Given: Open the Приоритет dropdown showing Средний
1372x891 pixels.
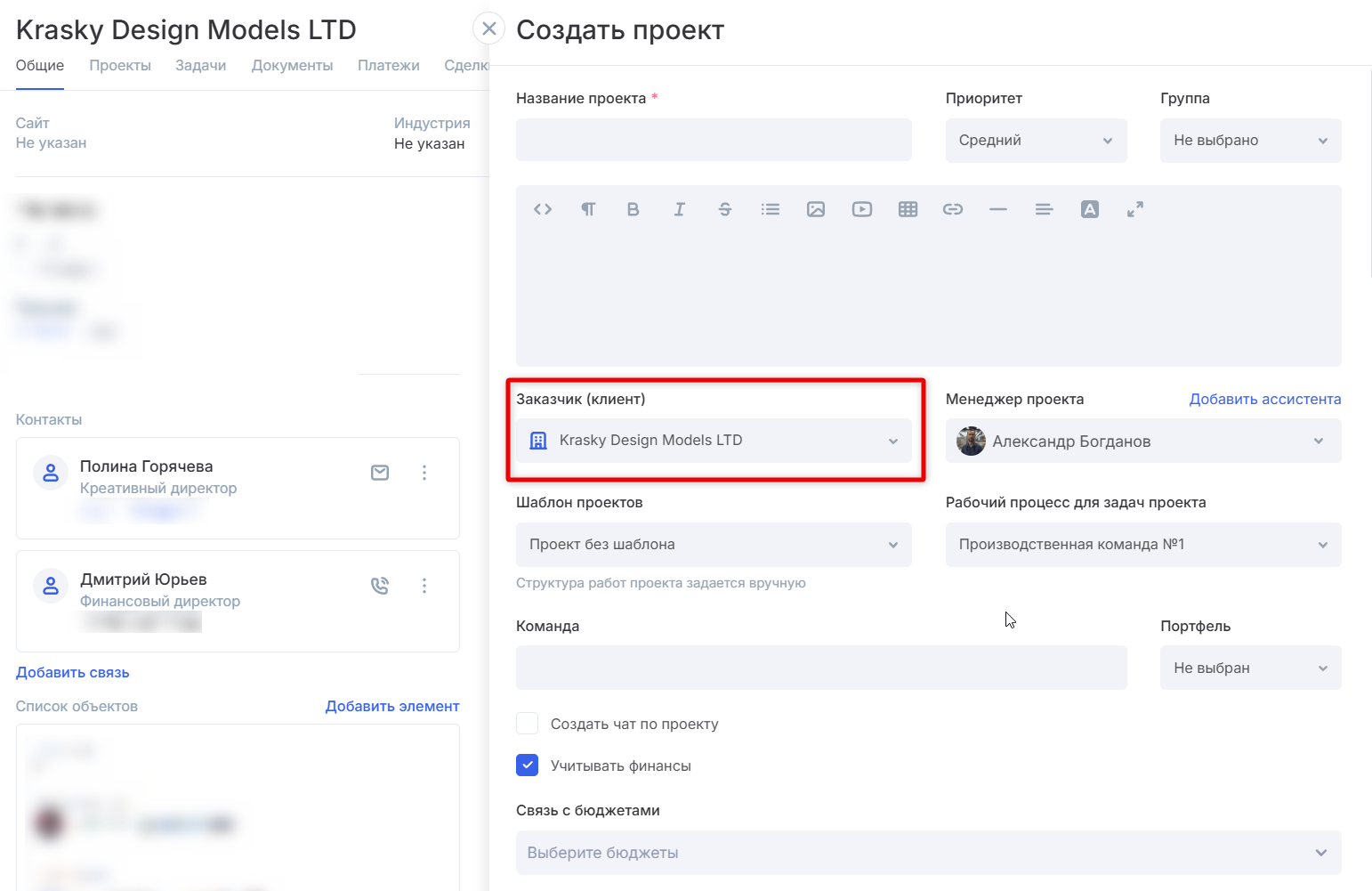Looking at the screenshot, I should coord(1036,141).
